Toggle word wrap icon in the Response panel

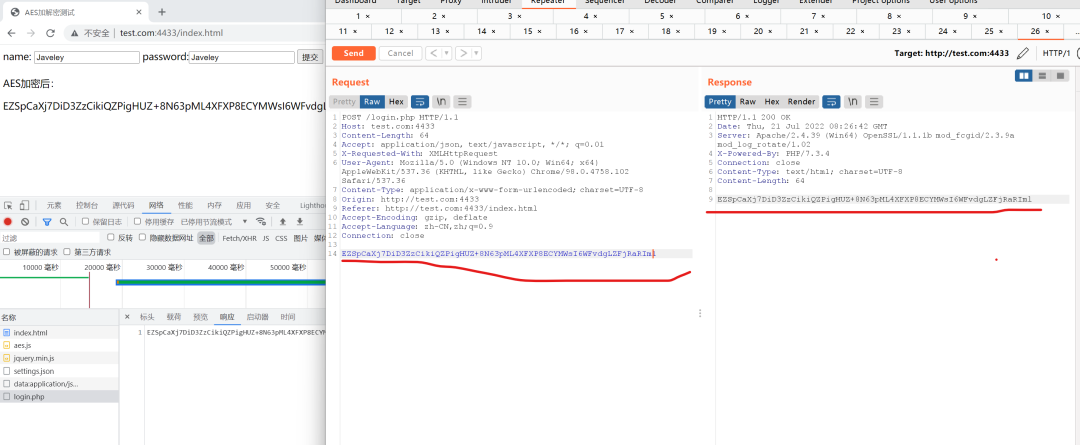pos(831,102)
